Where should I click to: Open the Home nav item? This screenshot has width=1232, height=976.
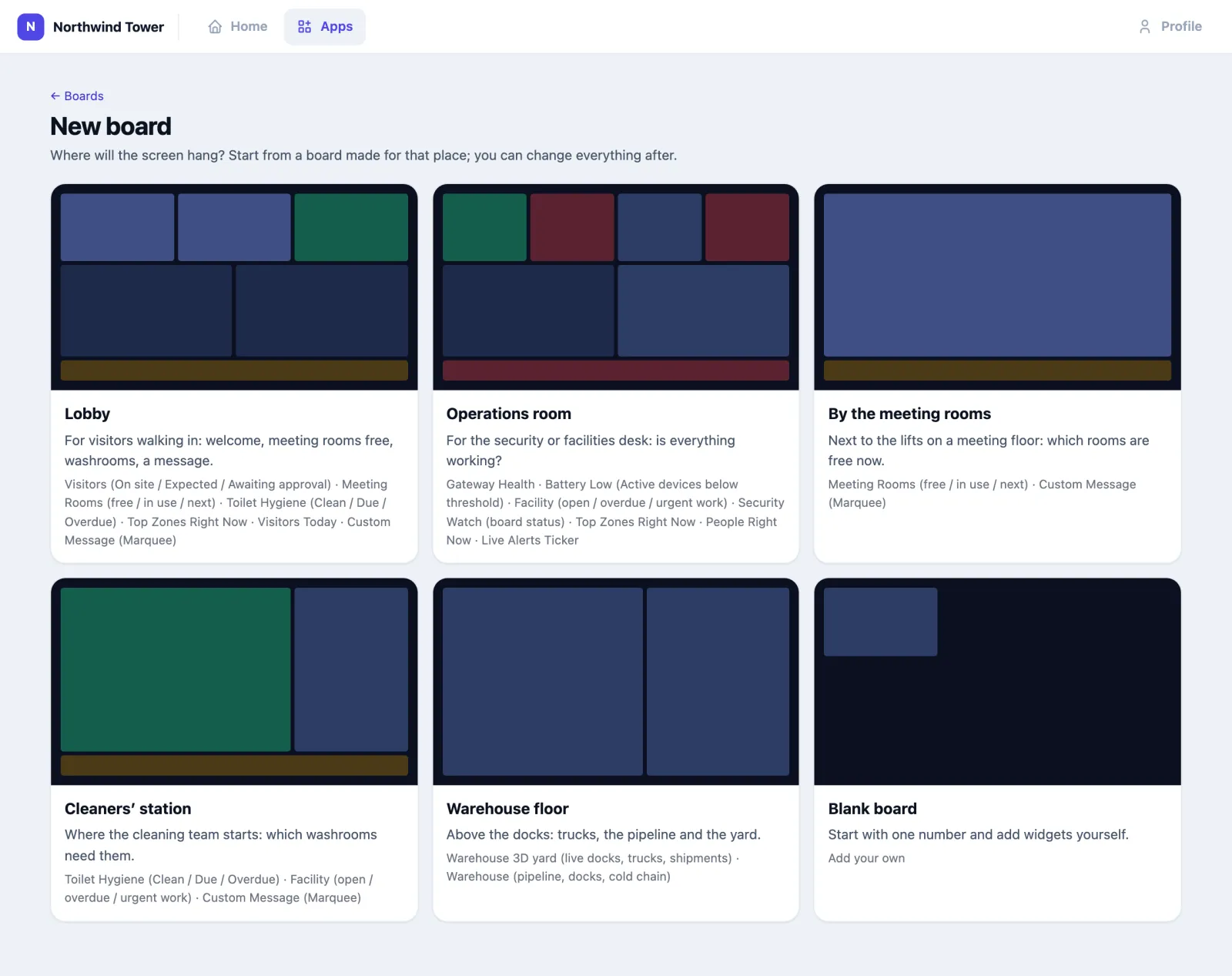point(238,27)
